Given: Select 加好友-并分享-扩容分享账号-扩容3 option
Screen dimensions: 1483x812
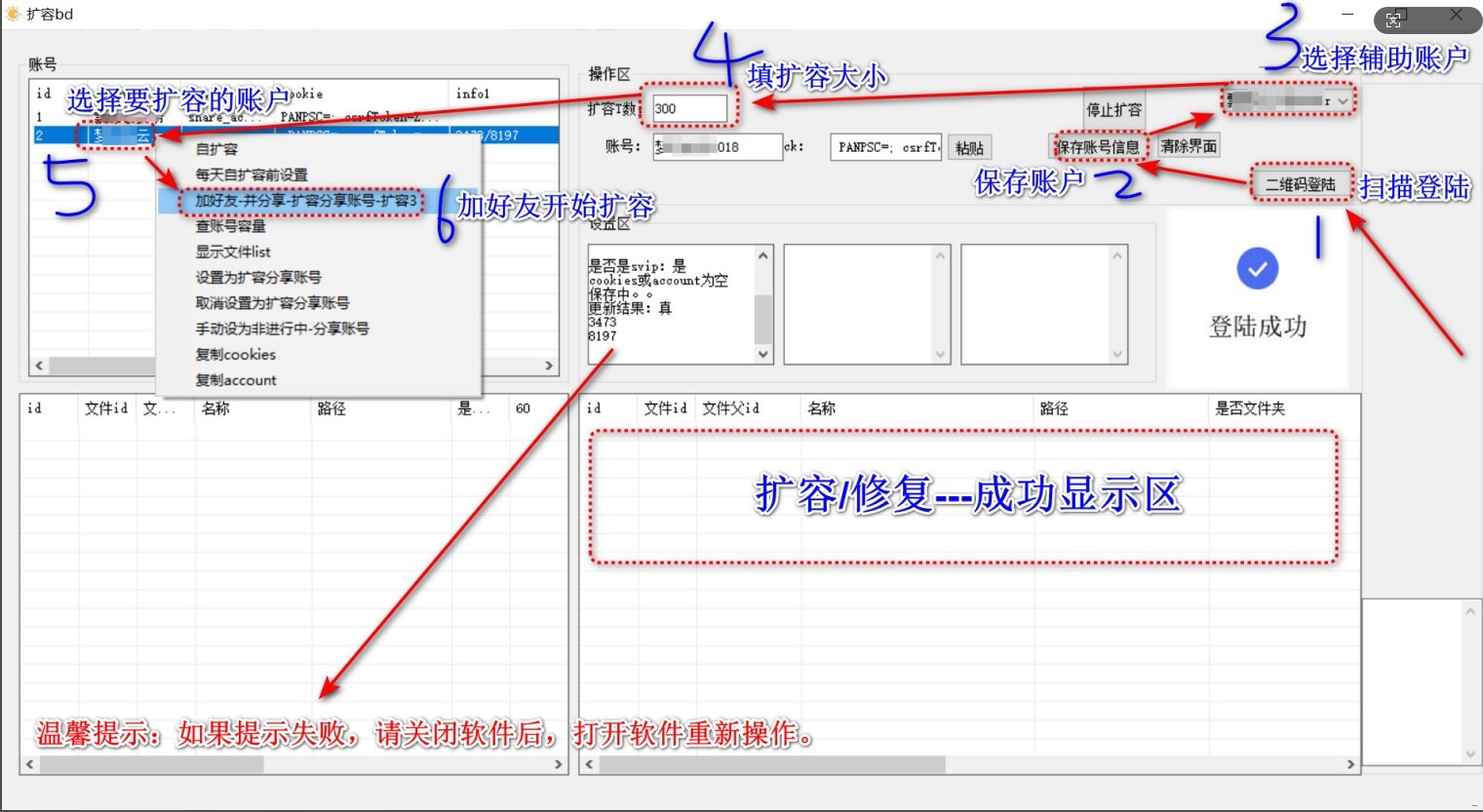Looking at the screenshot, I should coord(305,201).
